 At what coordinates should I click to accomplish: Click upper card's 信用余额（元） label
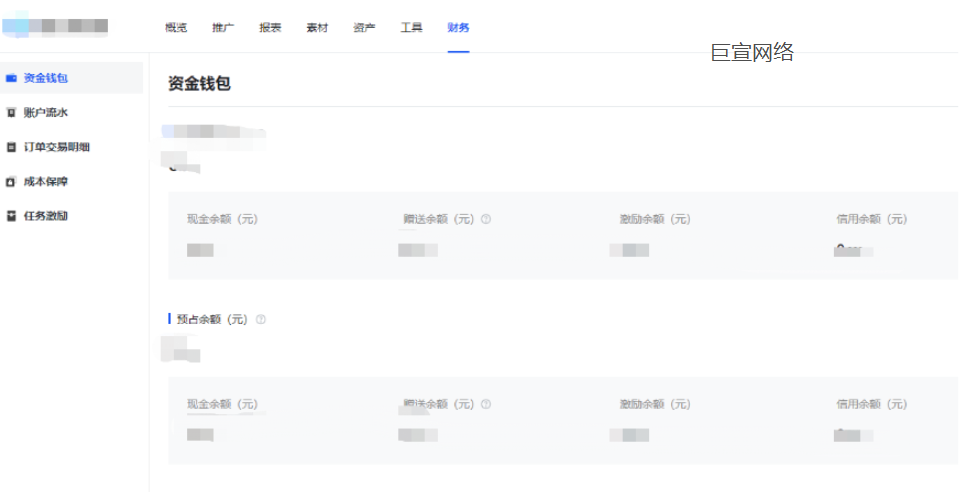(871, 219)
